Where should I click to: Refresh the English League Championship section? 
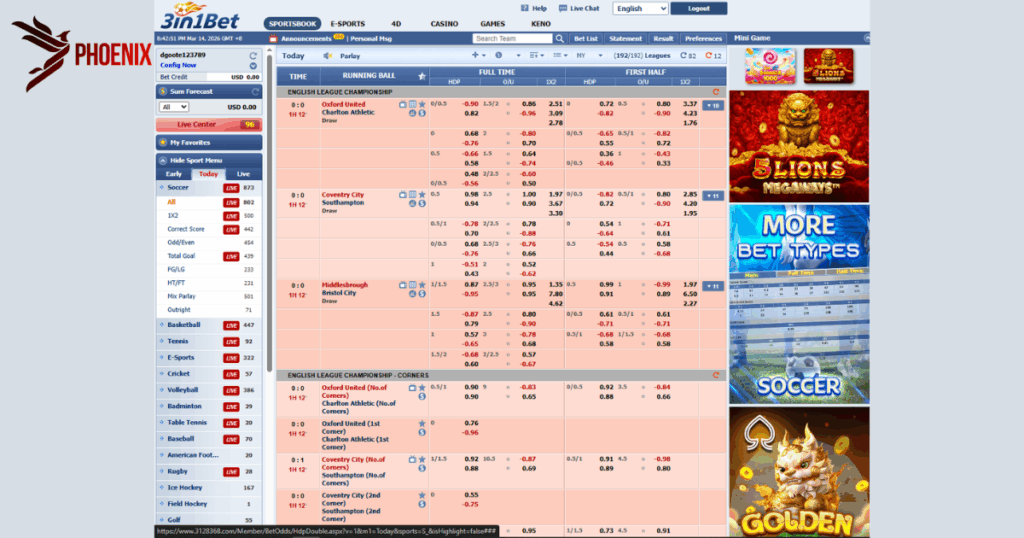715,92
